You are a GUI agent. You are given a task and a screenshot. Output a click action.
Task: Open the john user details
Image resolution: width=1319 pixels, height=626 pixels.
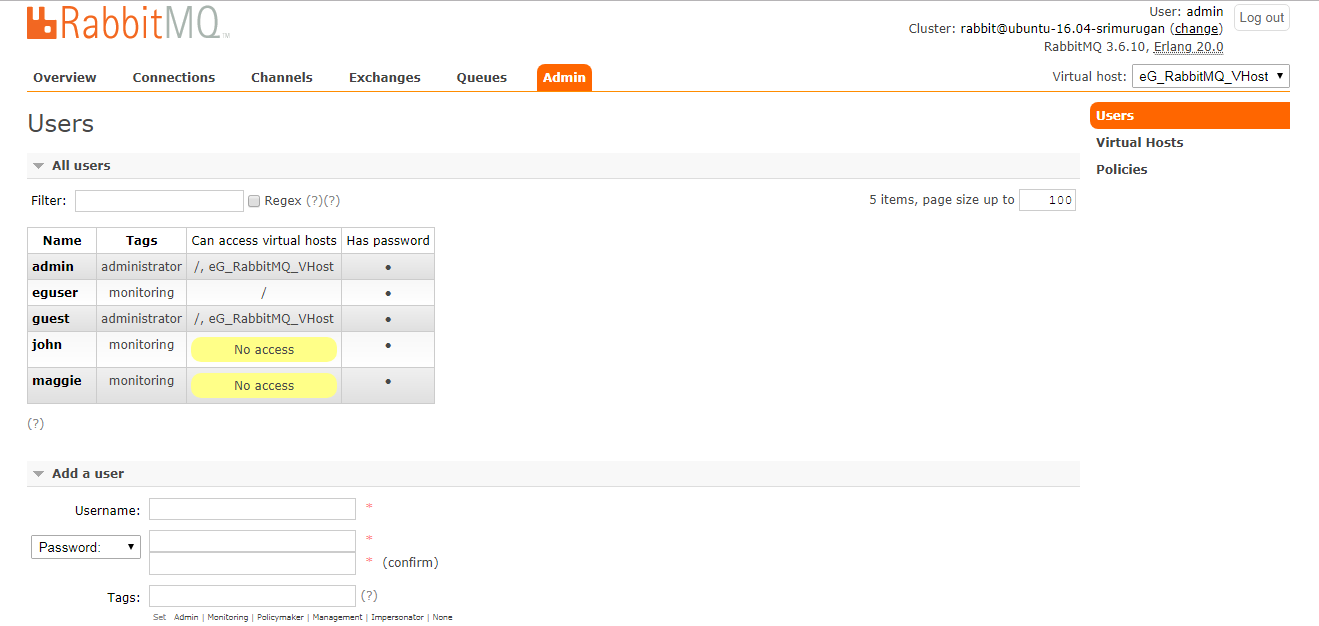[x=47, y=345]
